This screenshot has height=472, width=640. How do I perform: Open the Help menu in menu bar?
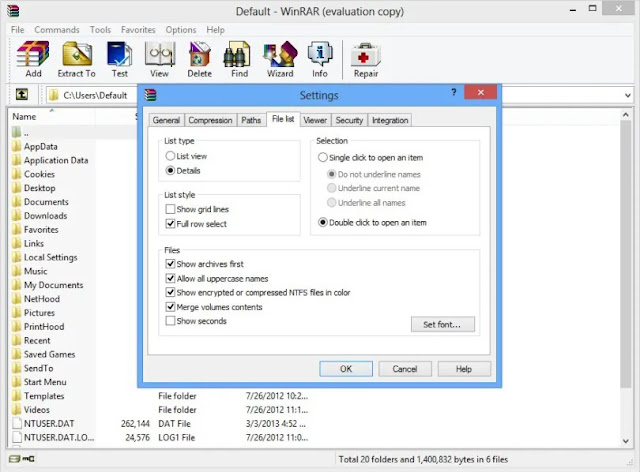click(x=216, y=30)
